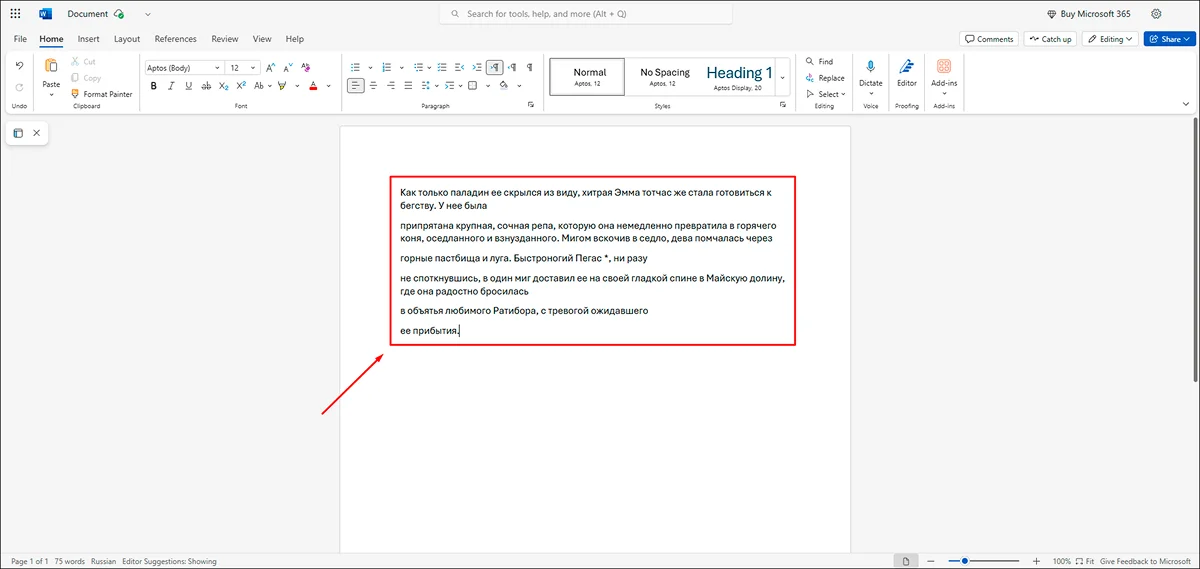1200x569 pixels.
Task: Switch to the Layout tab
Action: pyautogui.click(x=127, y=39)
